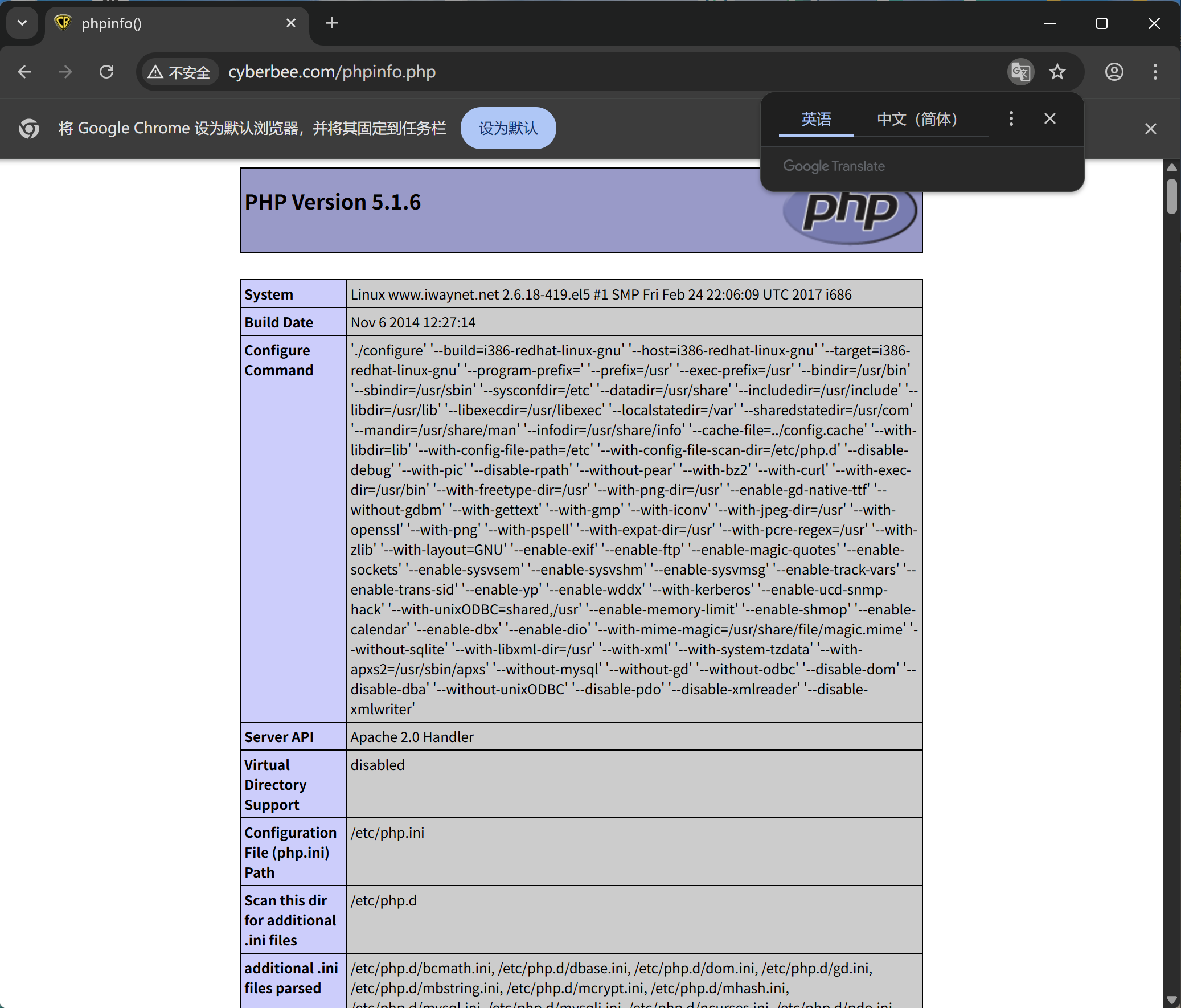Open a new tab with plus button

[x=332, y=23]
